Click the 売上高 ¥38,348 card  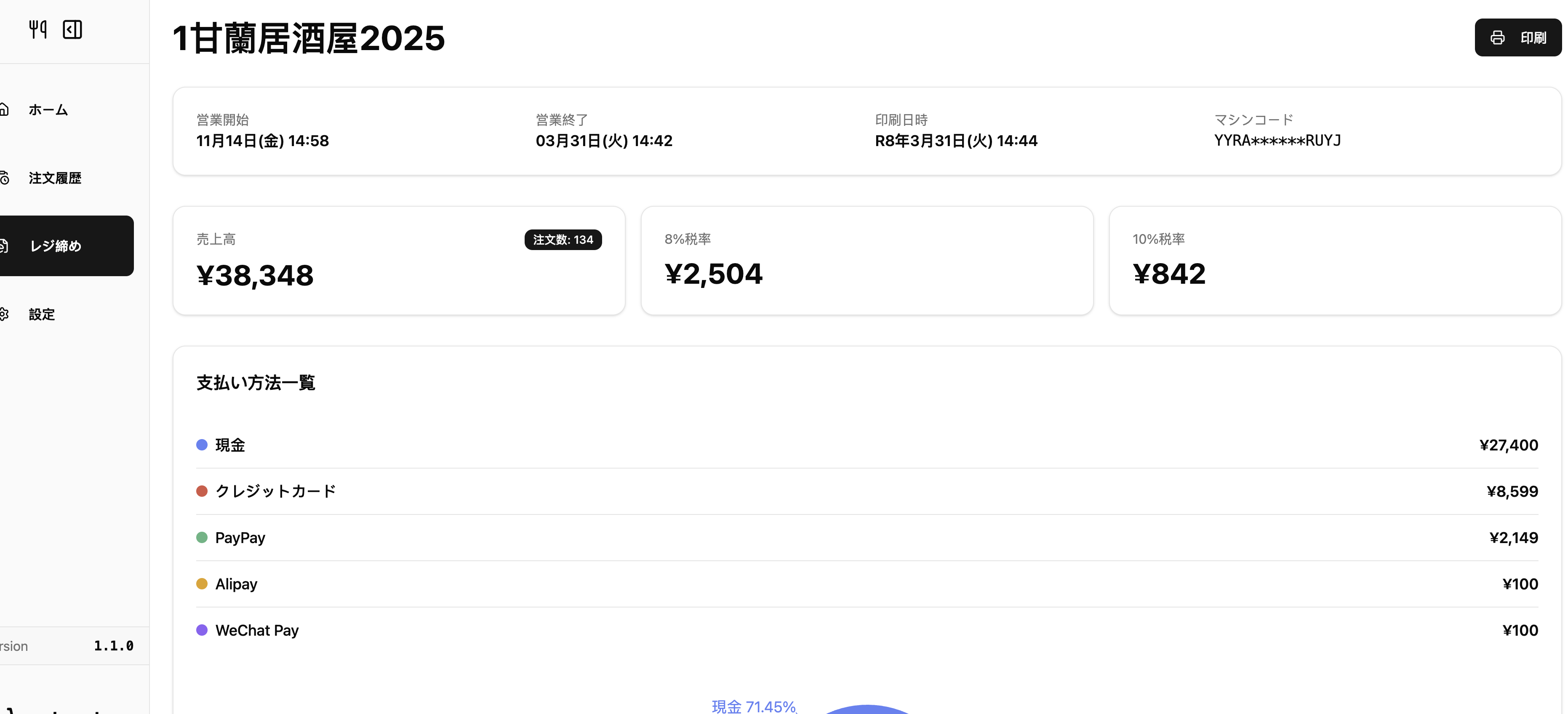(399, 261)
